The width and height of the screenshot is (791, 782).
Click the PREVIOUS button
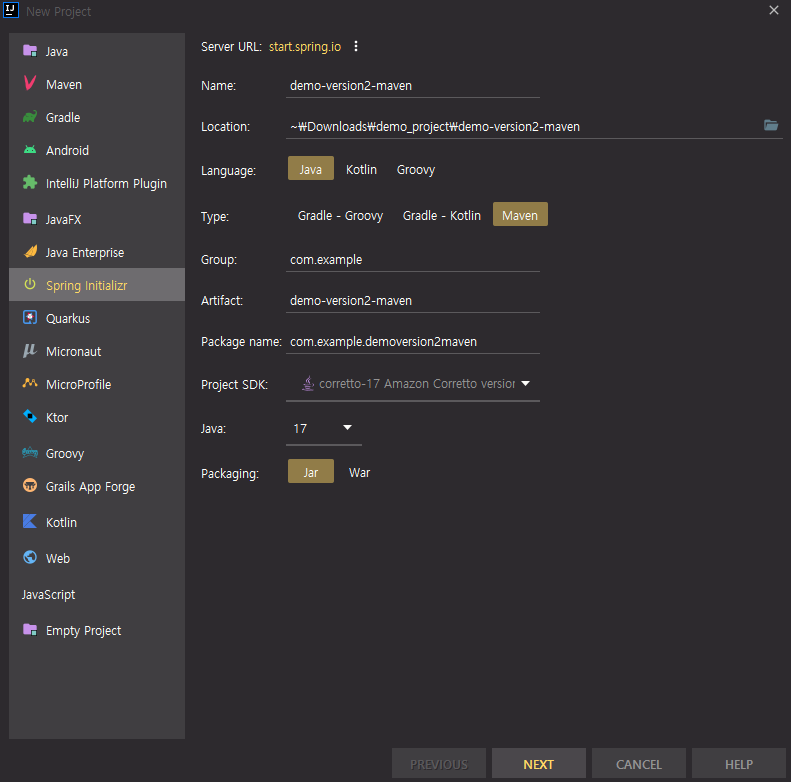439,764
